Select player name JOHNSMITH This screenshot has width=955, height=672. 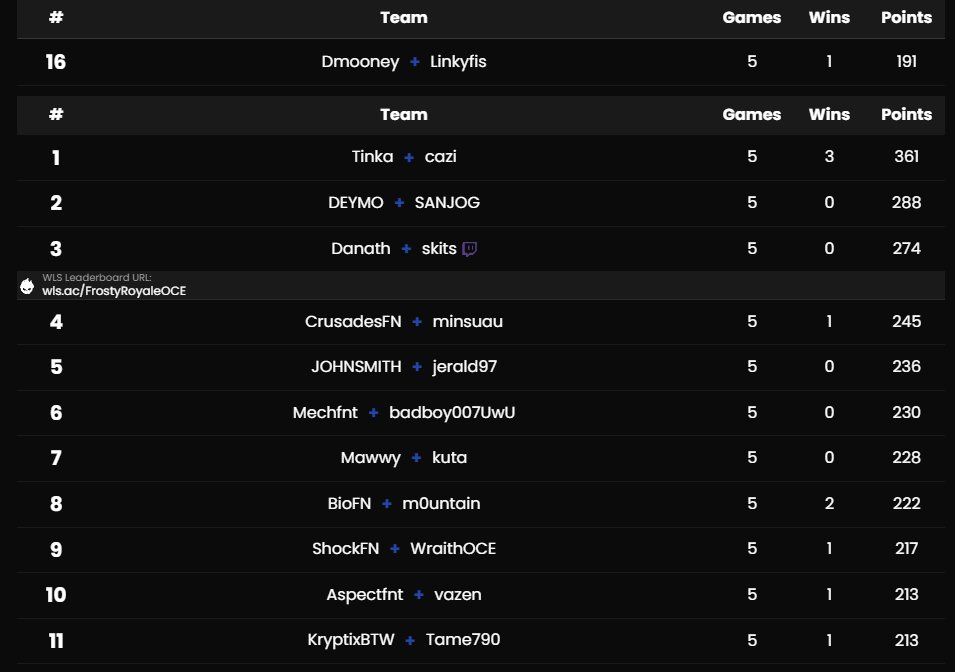(356, 366)
